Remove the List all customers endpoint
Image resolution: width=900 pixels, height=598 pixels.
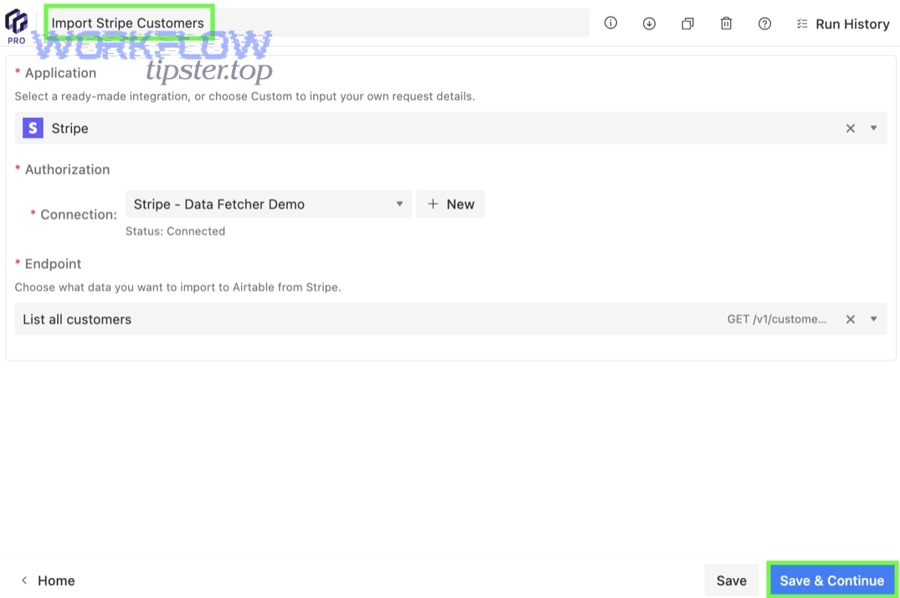tap(850, 319)
